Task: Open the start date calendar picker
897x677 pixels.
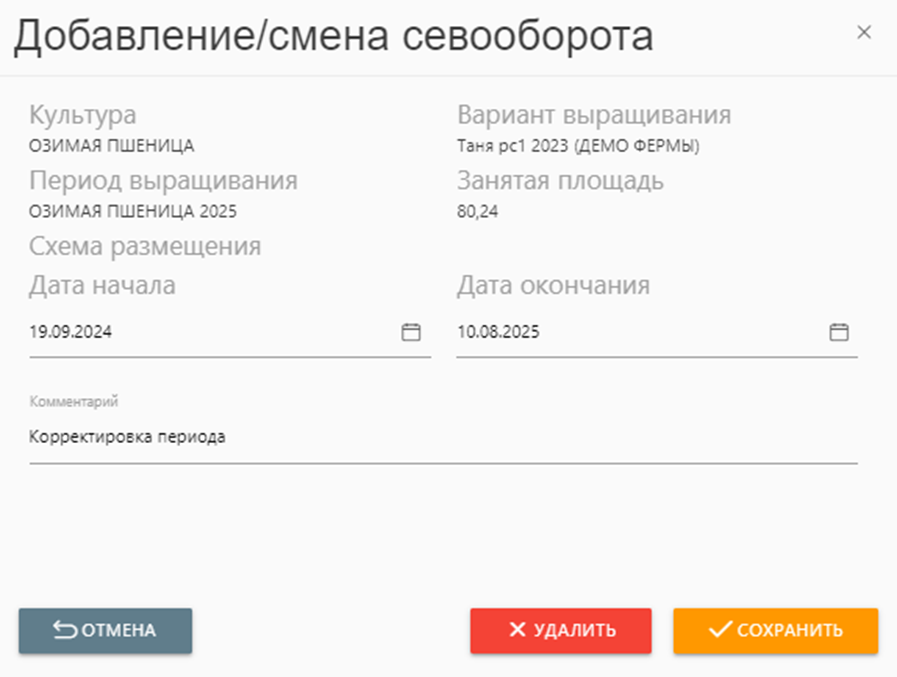Action: pos(411,333)
